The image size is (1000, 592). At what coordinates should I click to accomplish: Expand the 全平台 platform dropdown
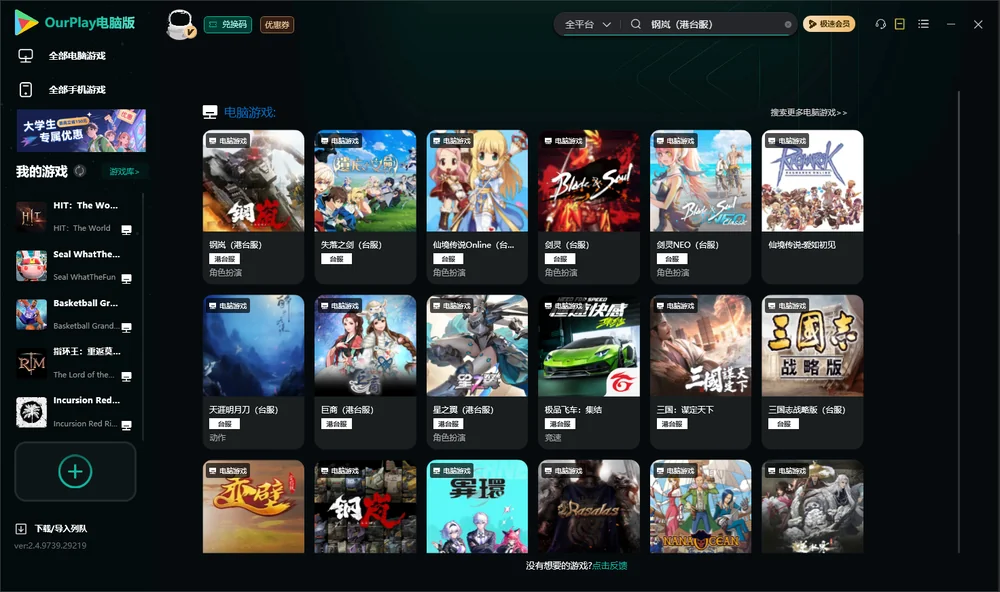click(x=587, y=24)
